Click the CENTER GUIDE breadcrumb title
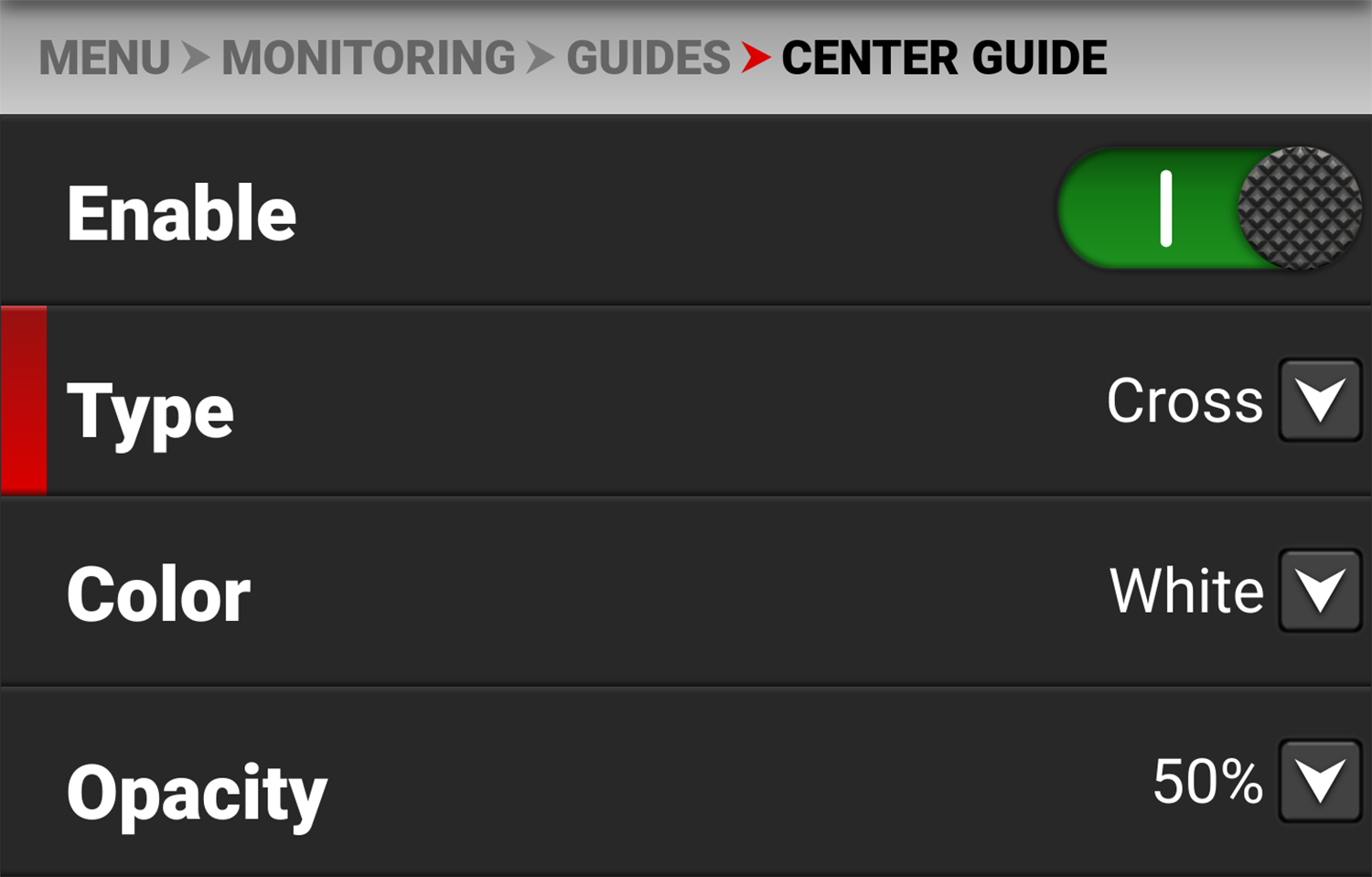Viewport: 1372px width, 877px height. (944, 59)
